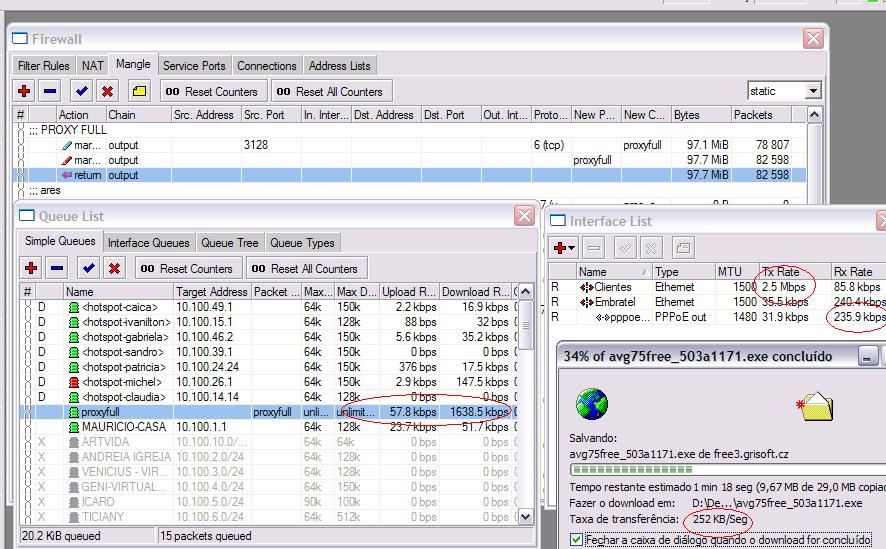886x549 pixels.
Task: Select the disabled ANDREIA IGREJA queue
Action: [269, 456]
